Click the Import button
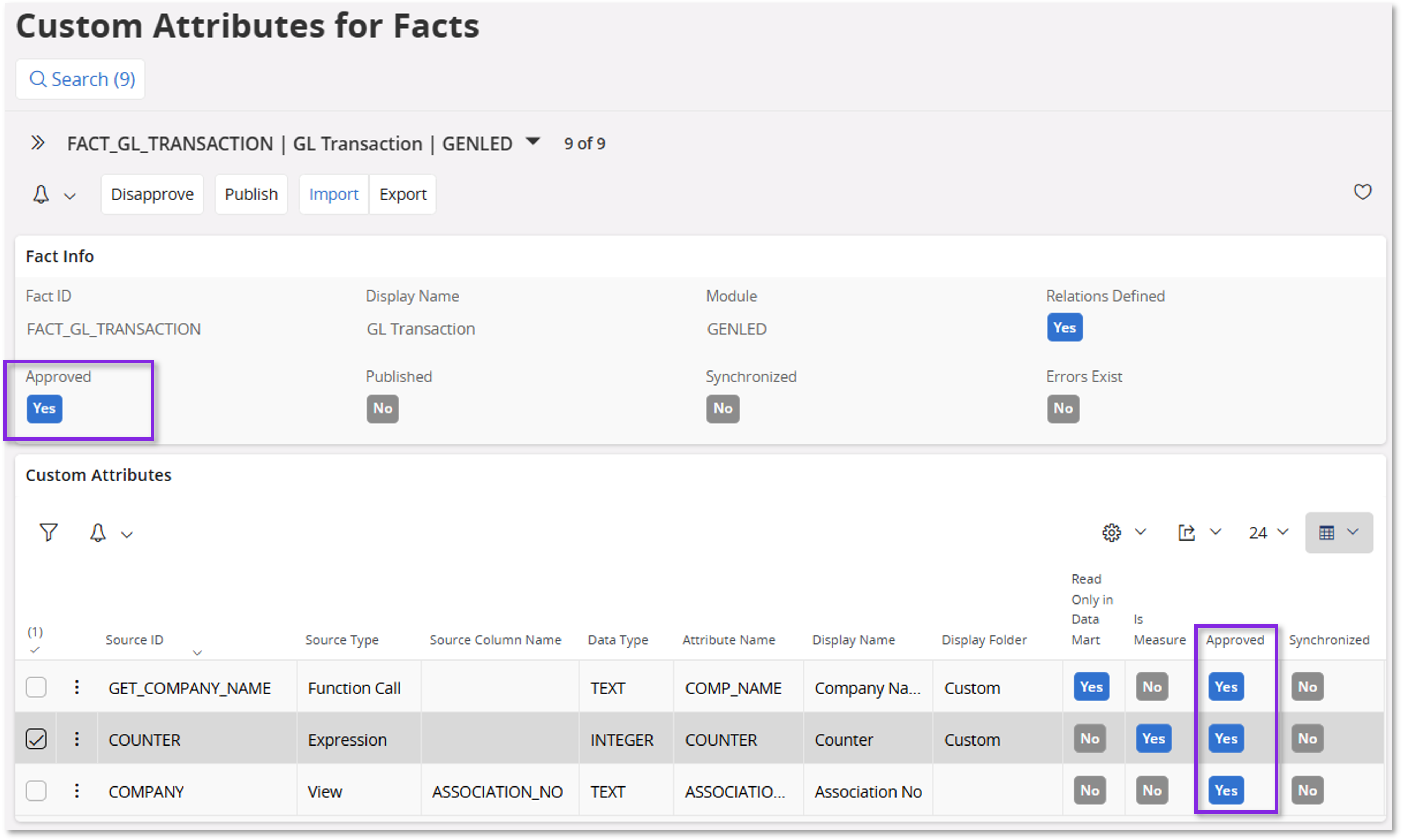This screenshot has width=1402, height=840. pyautogui.click(x=334, y=194)
